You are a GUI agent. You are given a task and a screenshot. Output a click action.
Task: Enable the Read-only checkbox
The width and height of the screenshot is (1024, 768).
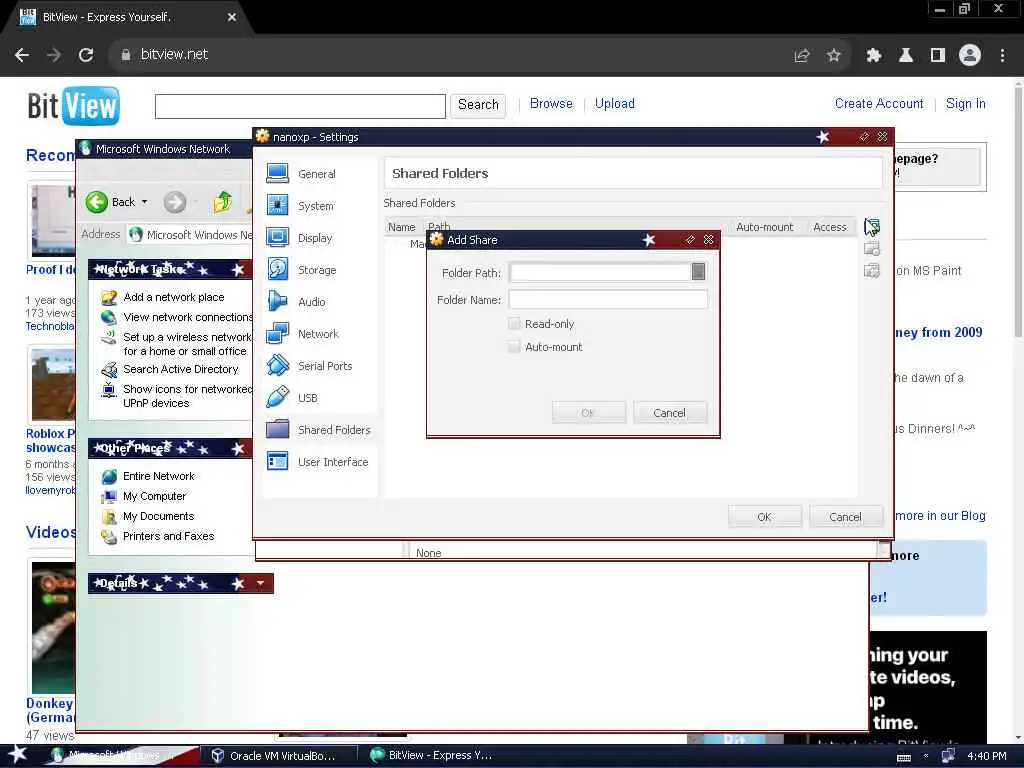point(515,324)
